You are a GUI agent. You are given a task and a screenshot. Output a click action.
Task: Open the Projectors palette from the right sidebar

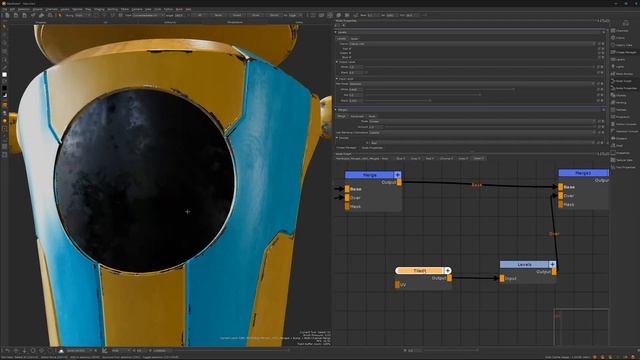pos(620,117)
